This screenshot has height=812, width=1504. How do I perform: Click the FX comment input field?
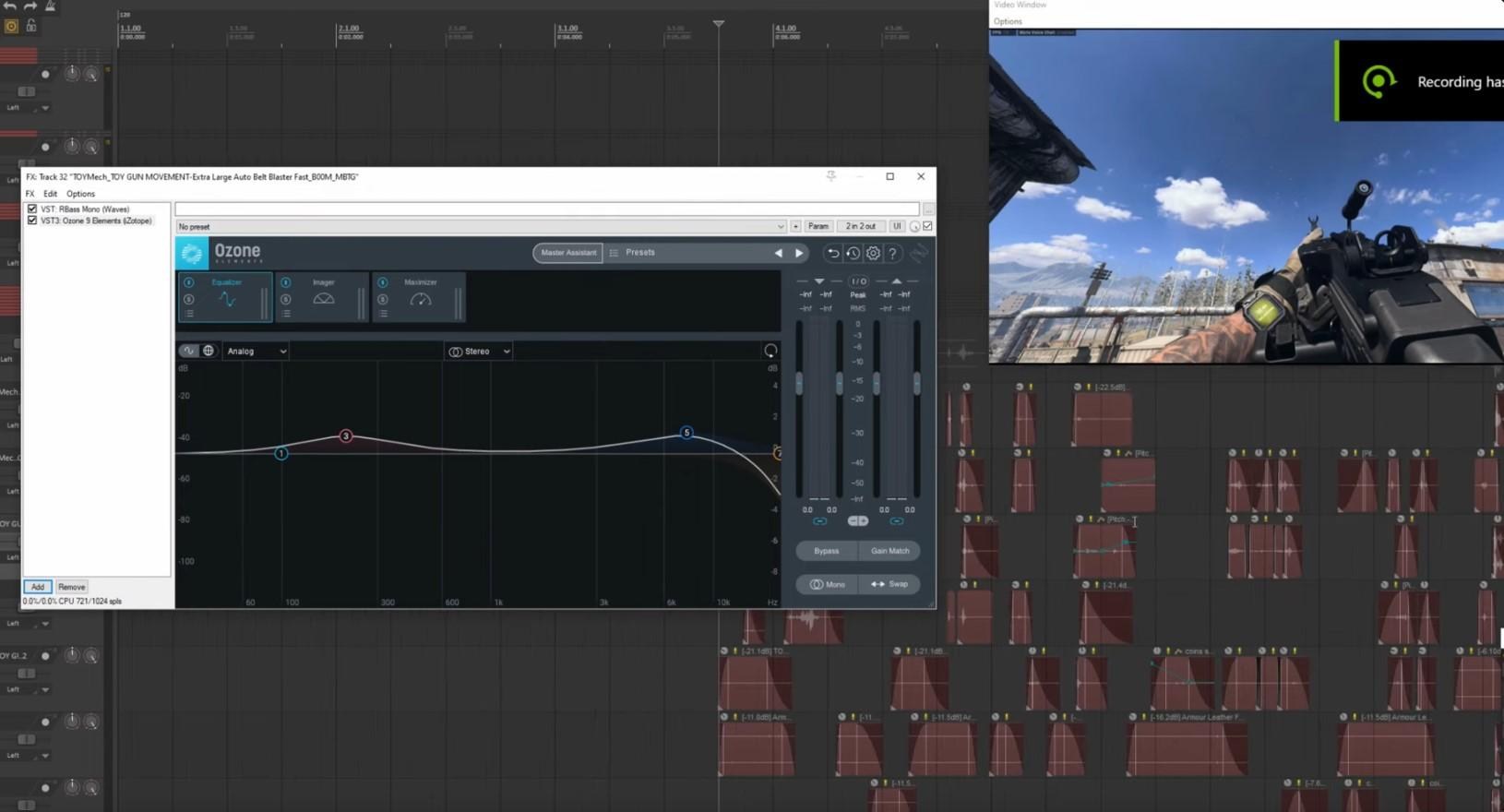tap(547, 209)
